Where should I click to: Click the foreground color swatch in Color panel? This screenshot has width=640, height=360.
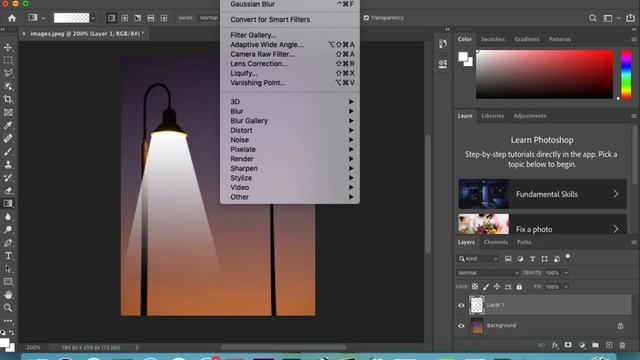pos(462,57)
